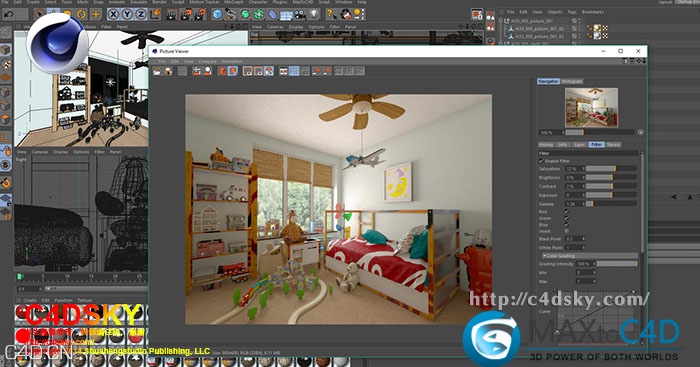Switch to the Layer tab
Viewport: 700px width, 367px height.
(x=579, y=145)
